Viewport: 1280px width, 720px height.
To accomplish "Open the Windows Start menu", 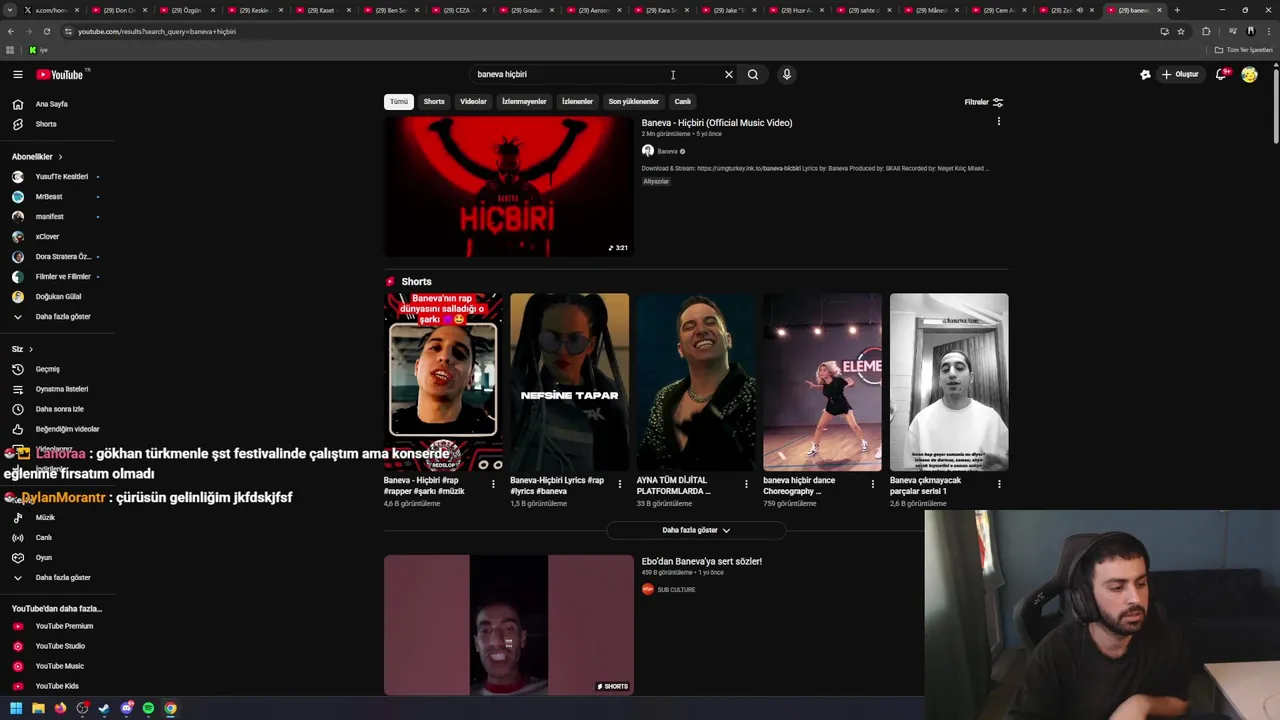I will 16,708.
